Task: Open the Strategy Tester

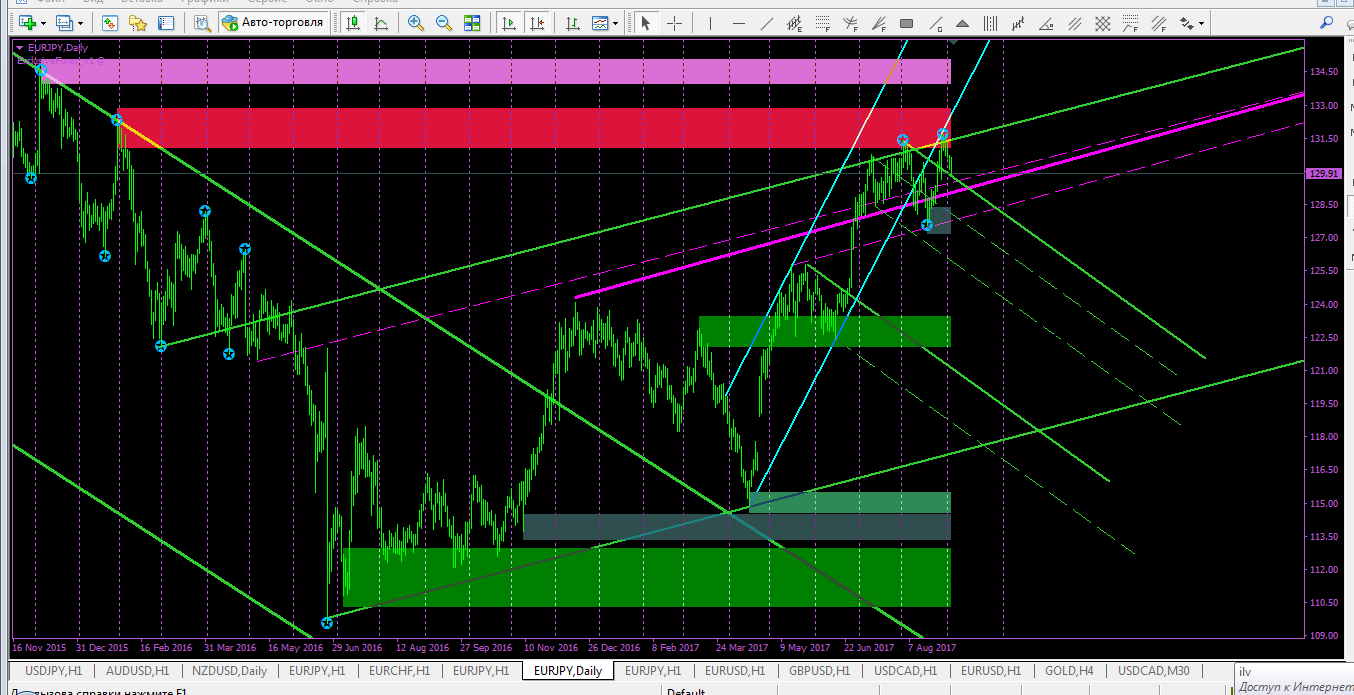Action: point(202,22)
